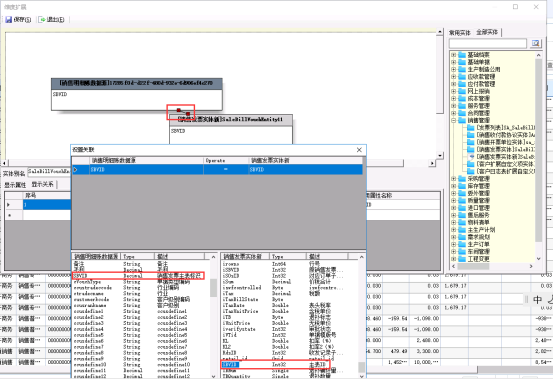This screenshot has height=379, width=554.
Task: Open the 显示属性 tab
Action: point(15,185)
